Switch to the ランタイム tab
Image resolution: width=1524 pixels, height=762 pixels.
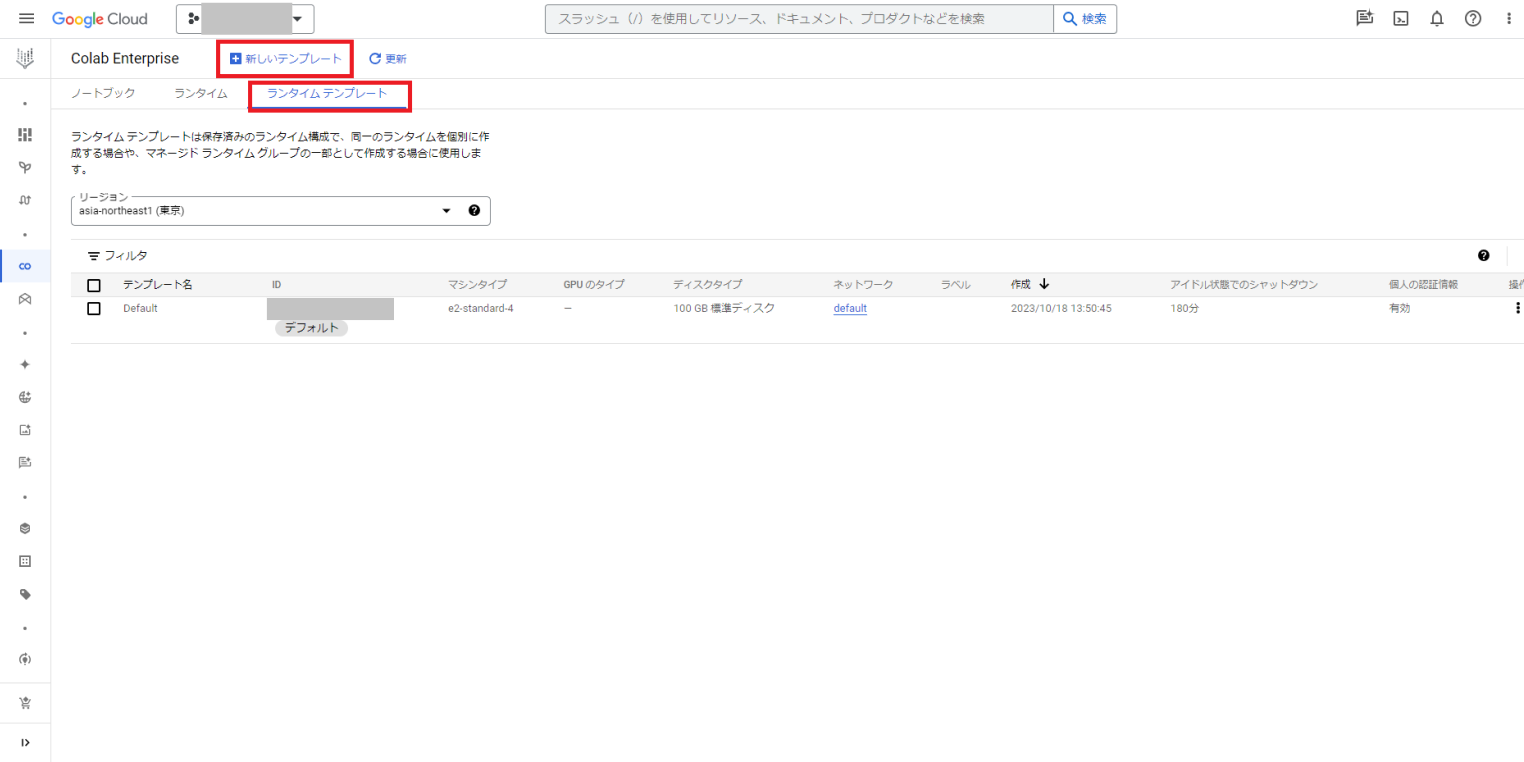tap(201, 93)
